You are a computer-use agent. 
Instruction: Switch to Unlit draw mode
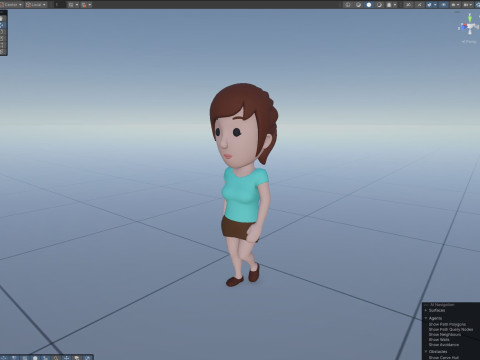pos(379,5)
